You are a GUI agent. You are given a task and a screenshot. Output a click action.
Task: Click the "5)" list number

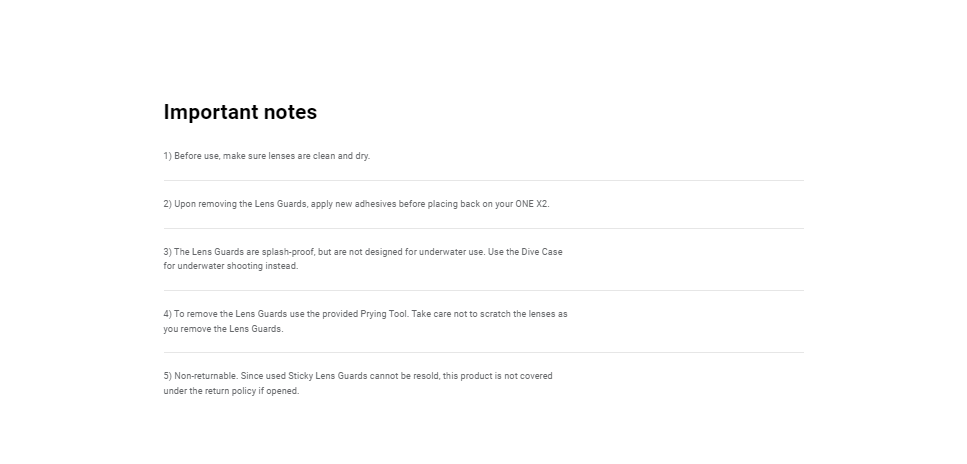point(167,376)
